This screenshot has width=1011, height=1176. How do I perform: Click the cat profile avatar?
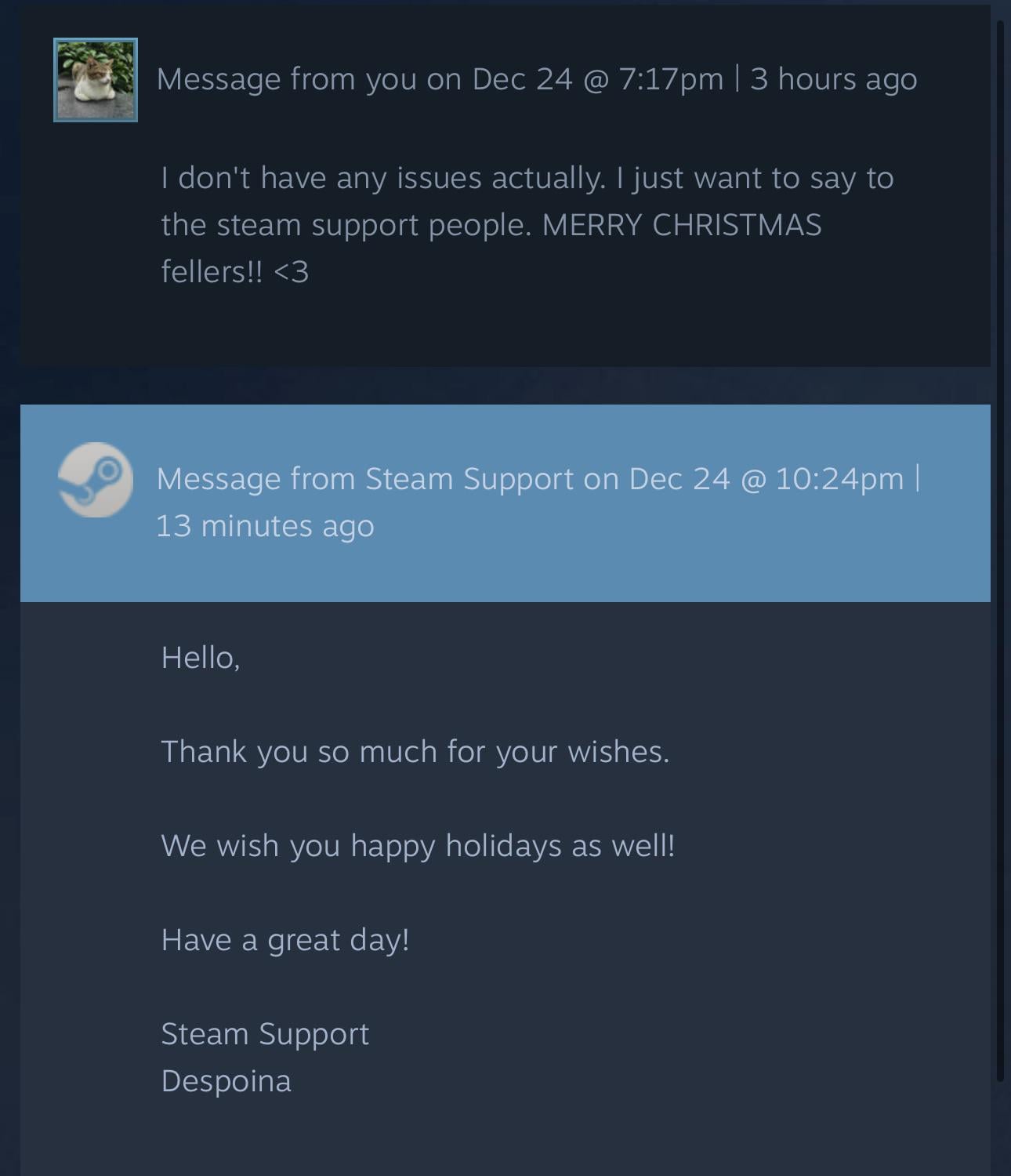(x=96, y=80)
